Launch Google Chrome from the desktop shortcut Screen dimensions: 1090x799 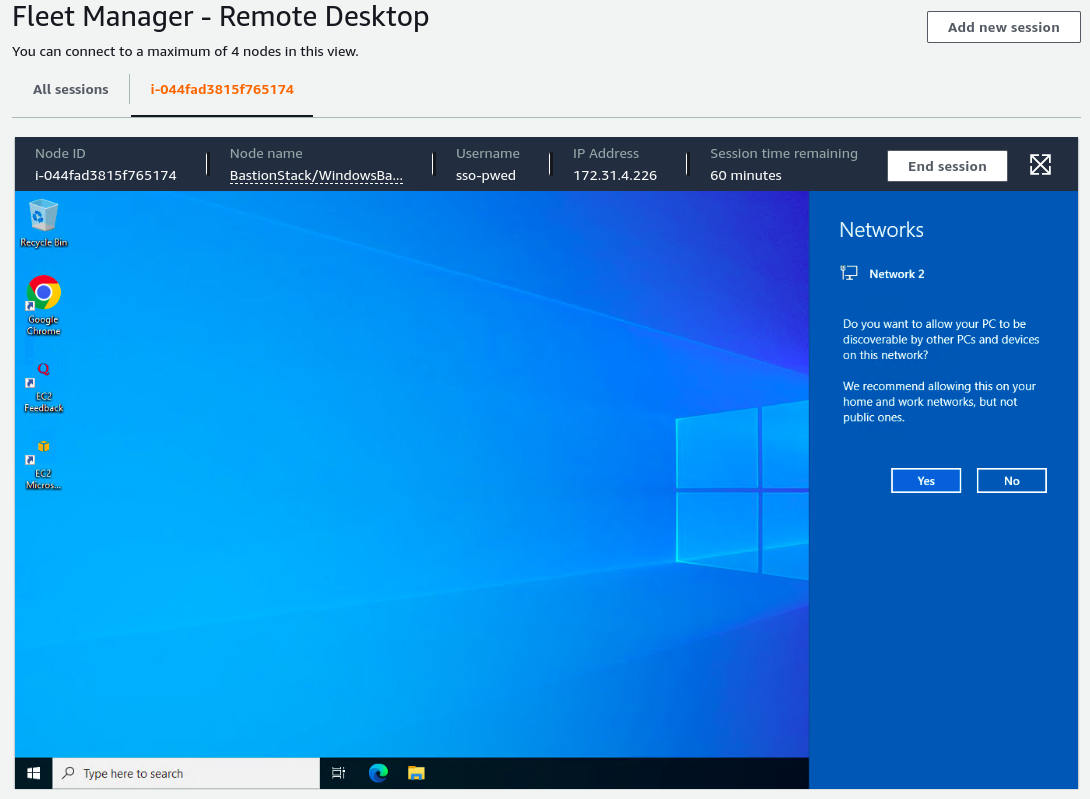tap(43, 303)
